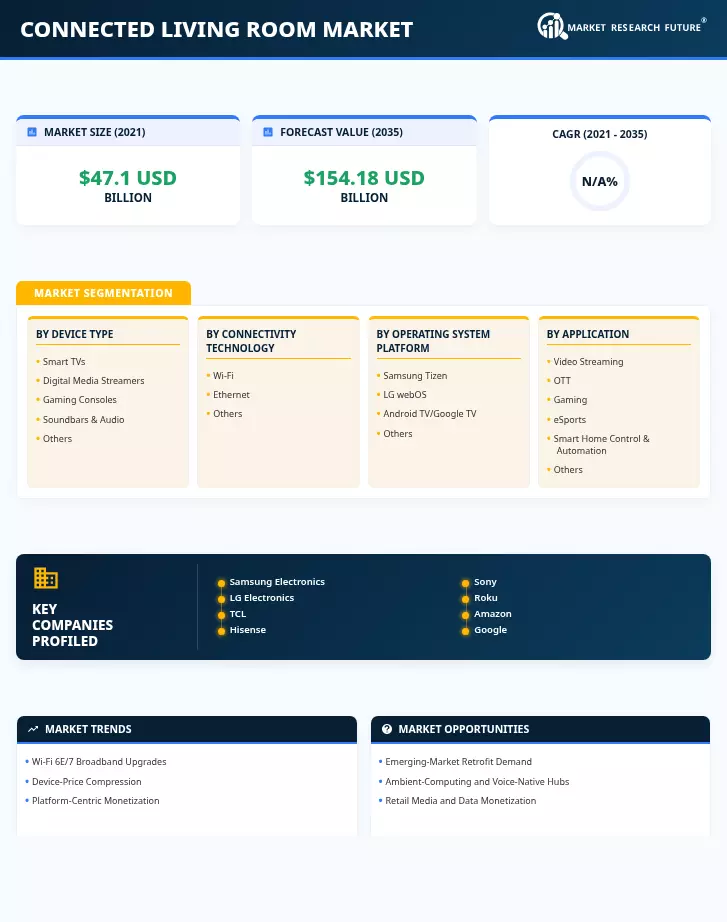Click the Market Trends header text

tap(88, 729)
